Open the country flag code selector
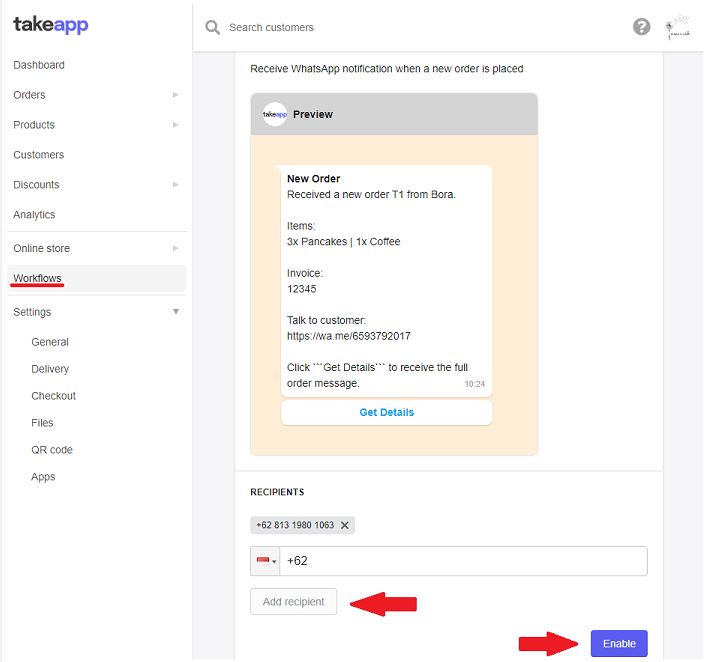Image resolution: width=704 pixels, height=662 pixels. [x=266, y=561]
